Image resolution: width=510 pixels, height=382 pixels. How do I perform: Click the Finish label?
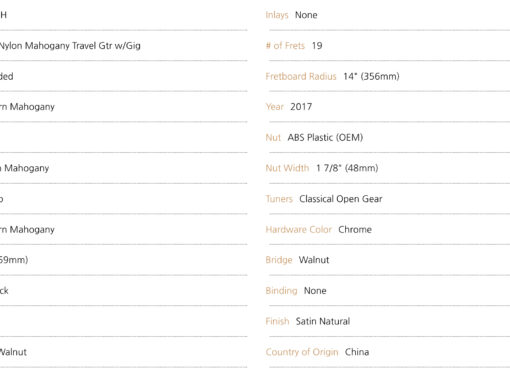[x=277, y=321]
